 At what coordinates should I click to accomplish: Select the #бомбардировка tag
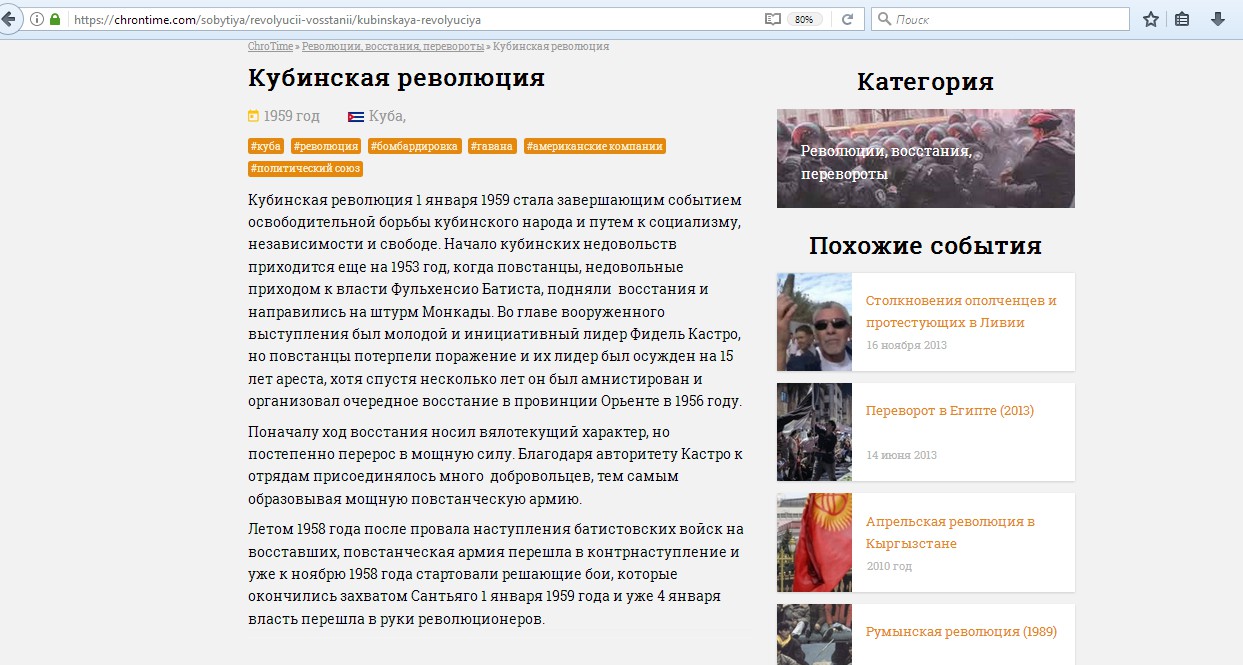tap(414, 146)
